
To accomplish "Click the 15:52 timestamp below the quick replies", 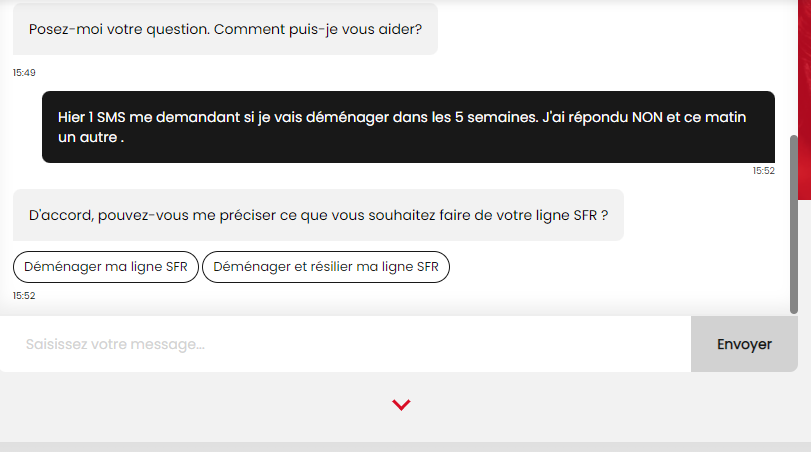I will coord(23,296).
